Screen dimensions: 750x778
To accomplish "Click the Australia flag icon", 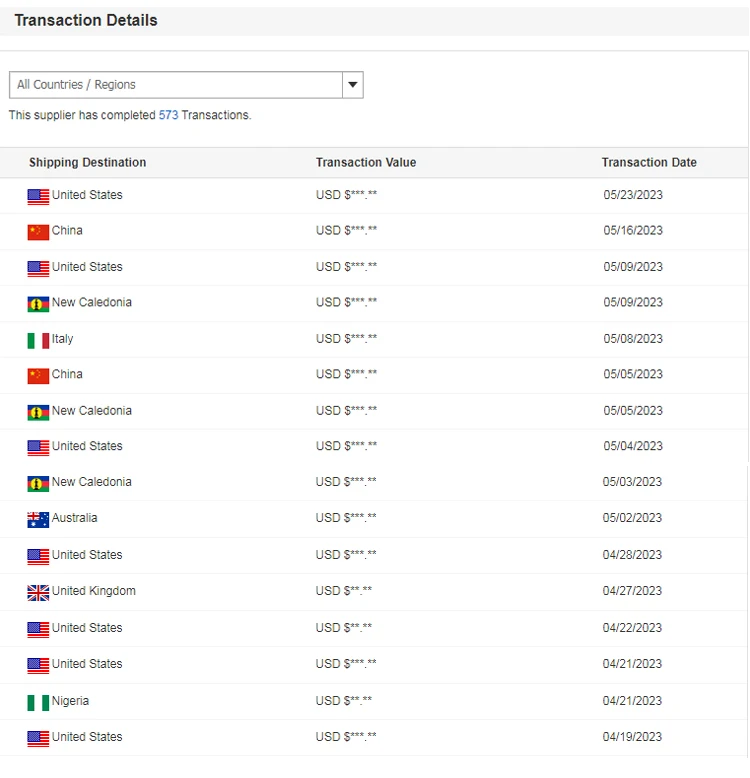I will tap(38, 519).
